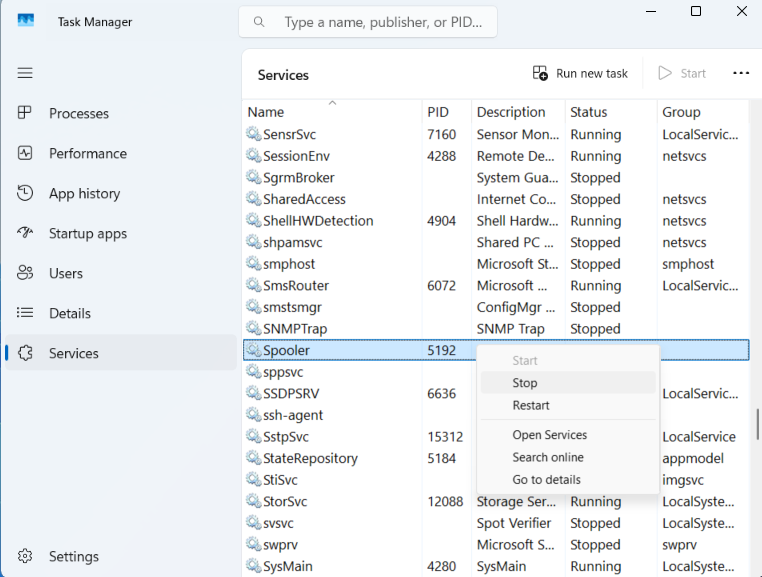Open the App history page icon
This screenshot has width=762, height=577.
pyautogui.click(x=26, y=194)
